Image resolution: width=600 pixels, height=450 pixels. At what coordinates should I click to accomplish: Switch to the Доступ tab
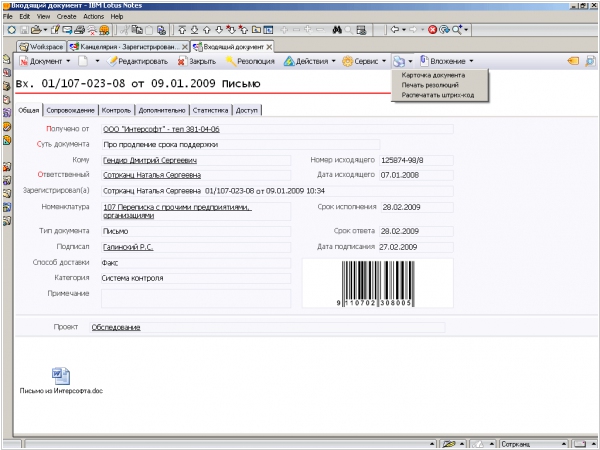[247, 110]
